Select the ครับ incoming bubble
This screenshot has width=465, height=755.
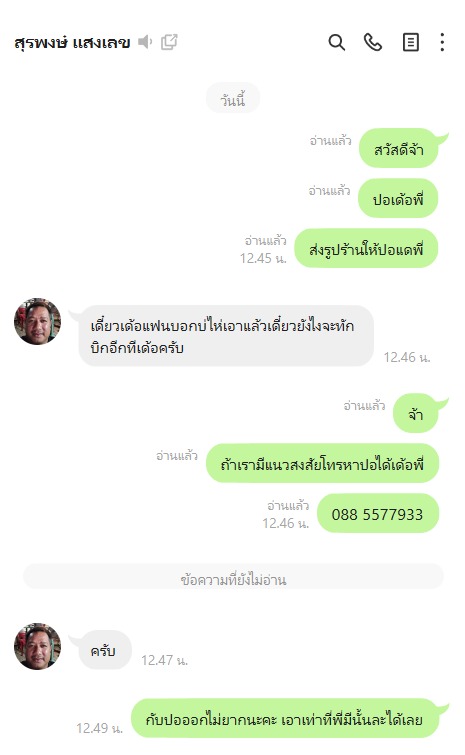click(x=103, y=651)
